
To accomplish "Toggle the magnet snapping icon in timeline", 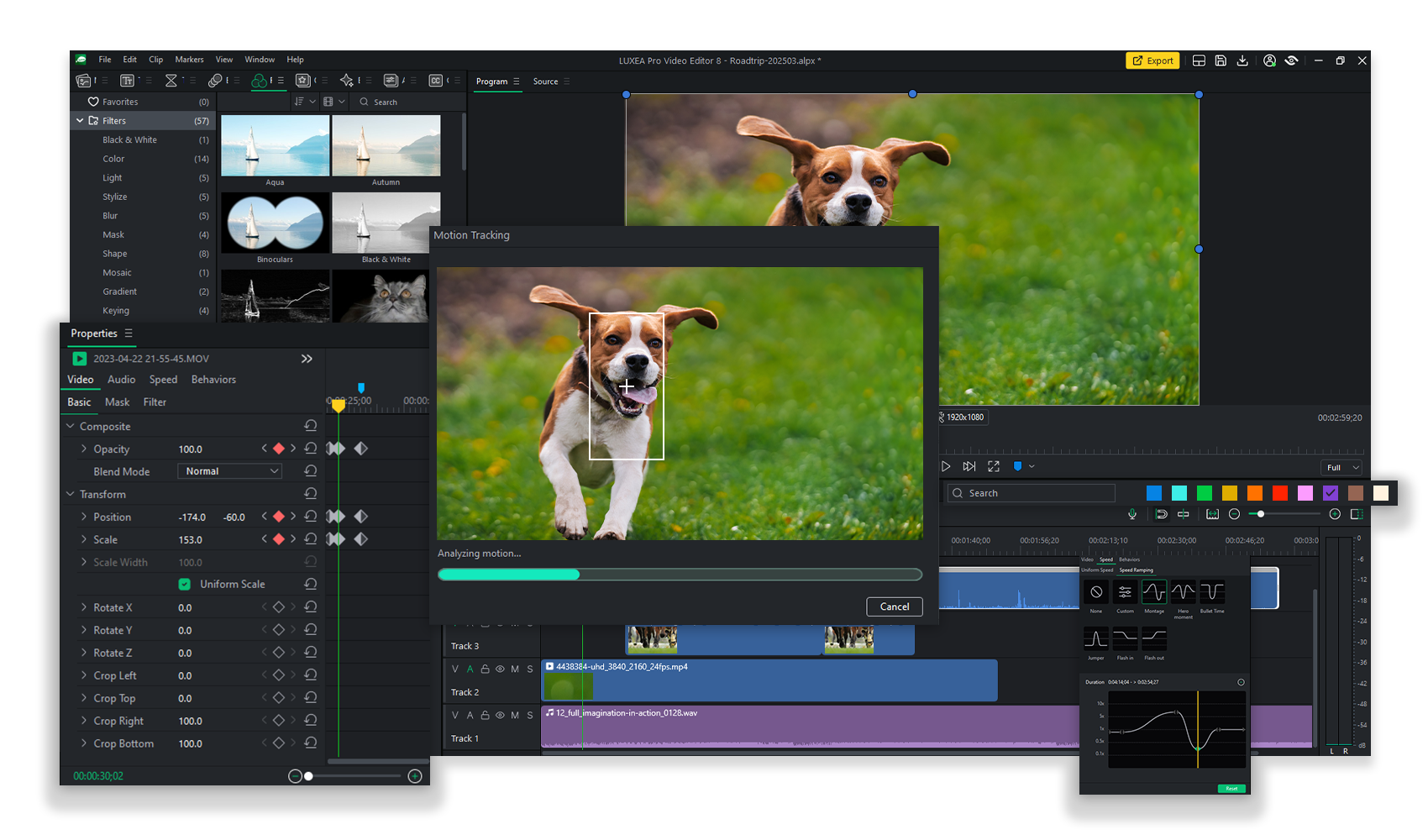I will click(1162, 514).
